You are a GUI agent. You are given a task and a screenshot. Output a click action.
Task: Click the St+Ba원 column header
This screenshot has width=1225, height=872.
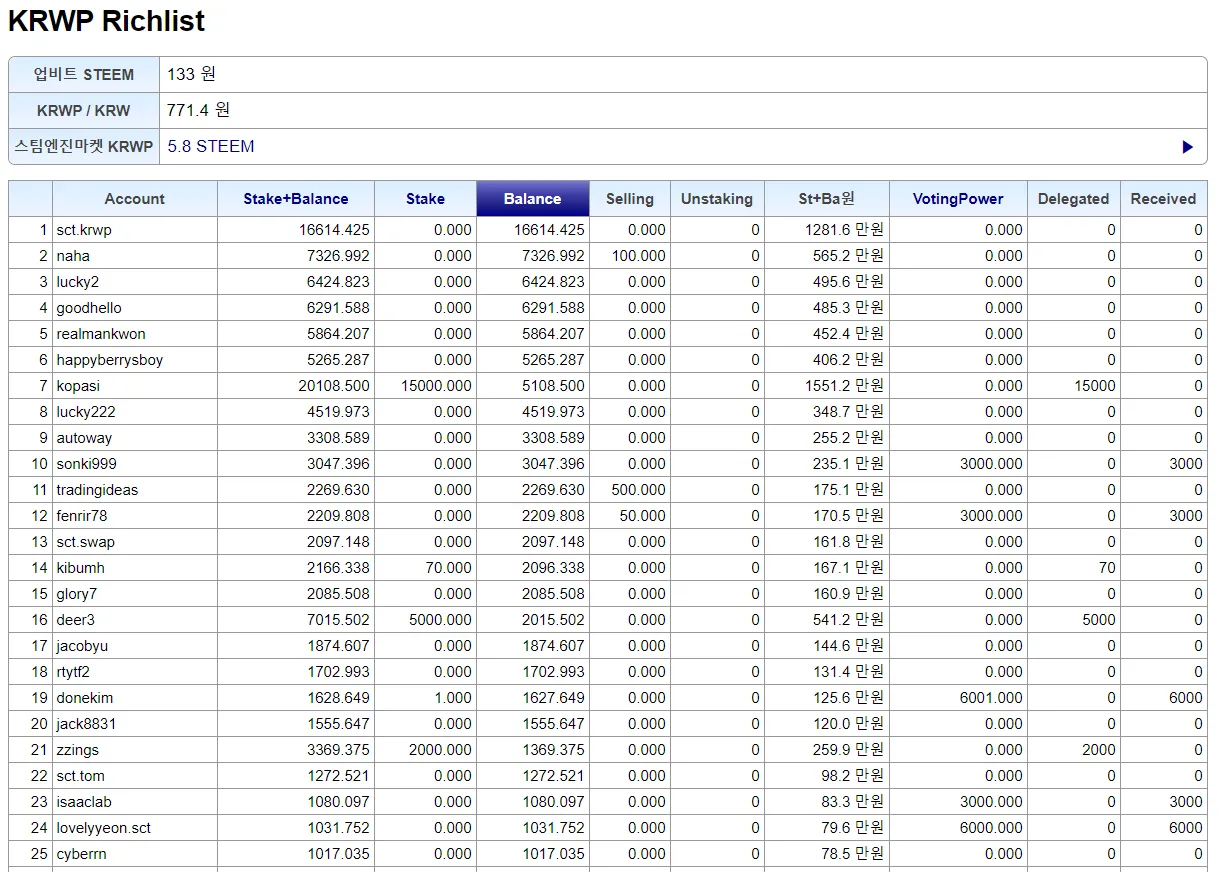(826, 199)
